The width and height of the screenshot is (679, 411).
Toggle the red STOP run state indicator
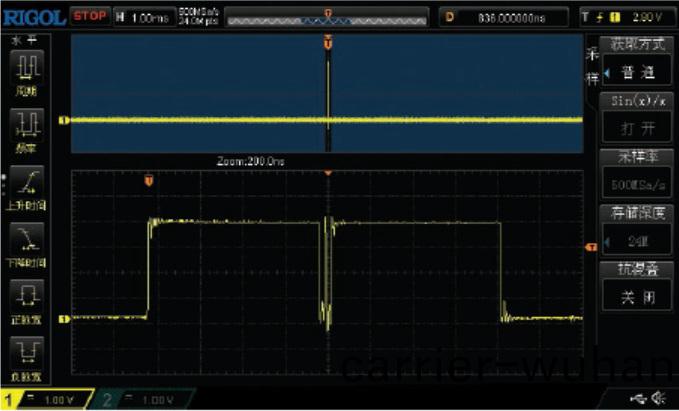90,16
